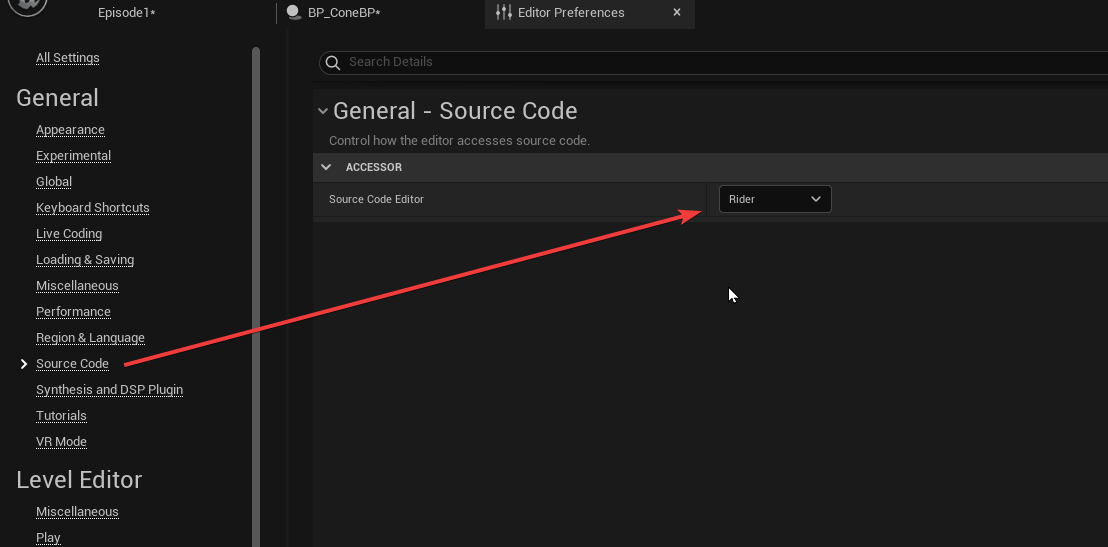Open VR Mode settings
1108x547 pixels.
61,442
